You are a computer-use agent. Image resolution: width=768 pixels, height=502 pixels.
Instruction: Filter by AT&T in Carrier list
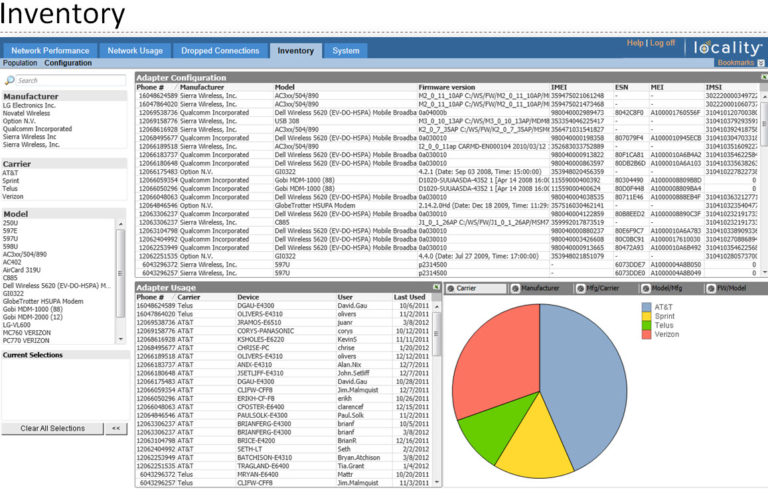point(10,173)
